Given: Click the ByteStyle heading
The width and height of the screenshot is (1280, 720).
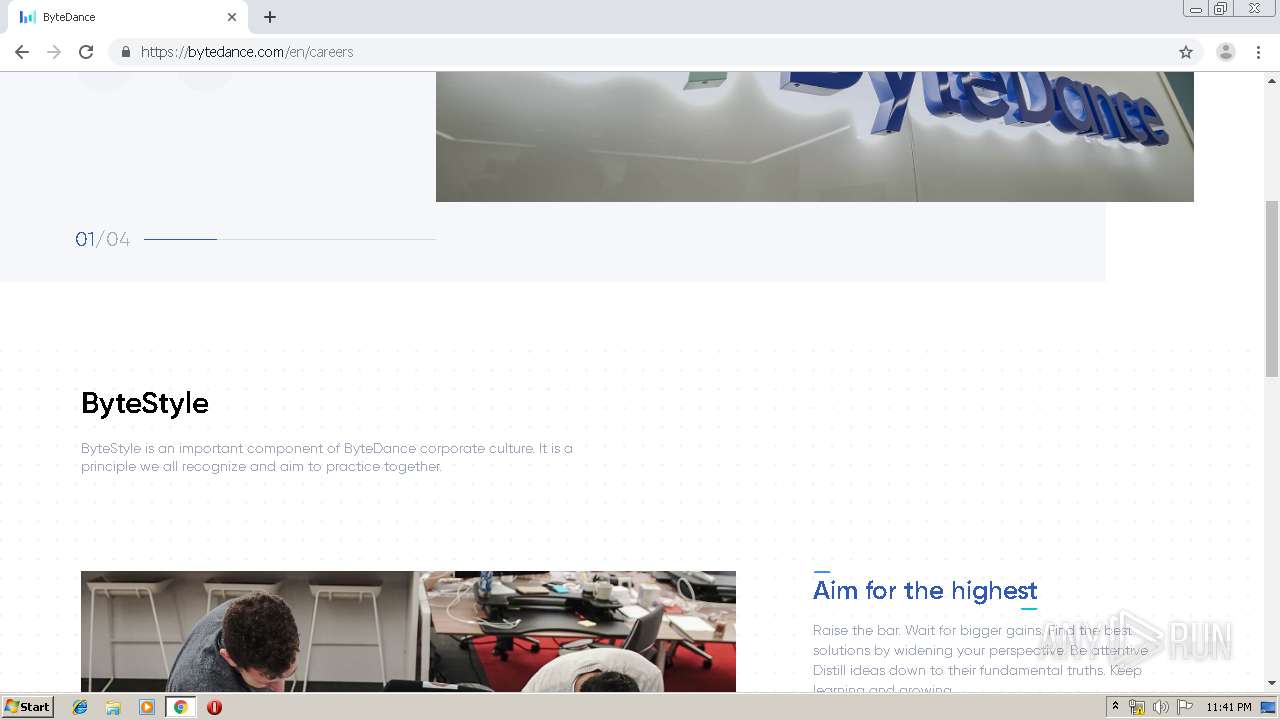Looking at the screenshot, I should pos(145,403).
